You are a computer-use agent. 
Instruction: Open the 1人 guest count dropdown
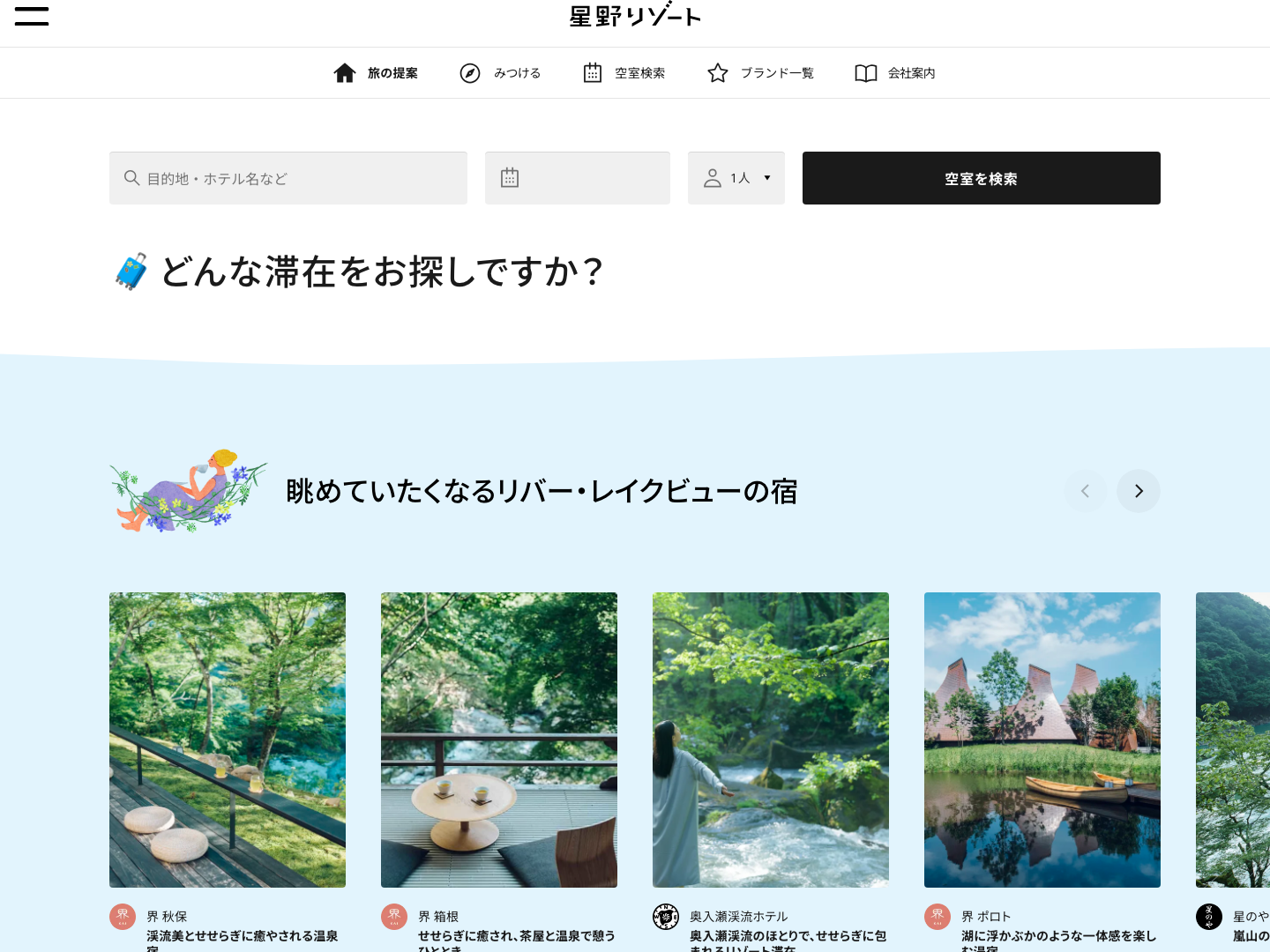[736, 178]
